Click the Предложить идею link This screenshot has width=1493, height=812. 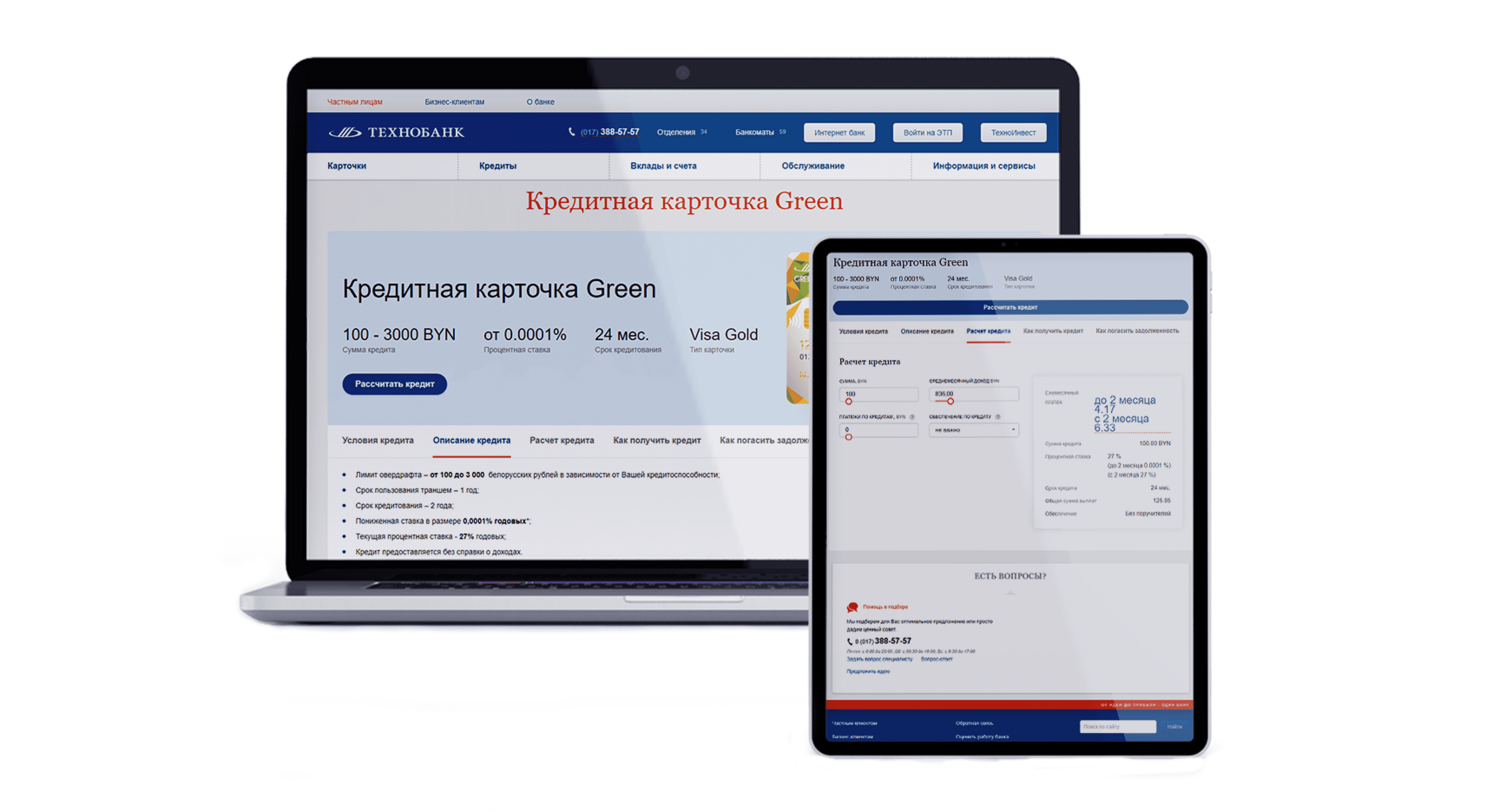(868, 672)
